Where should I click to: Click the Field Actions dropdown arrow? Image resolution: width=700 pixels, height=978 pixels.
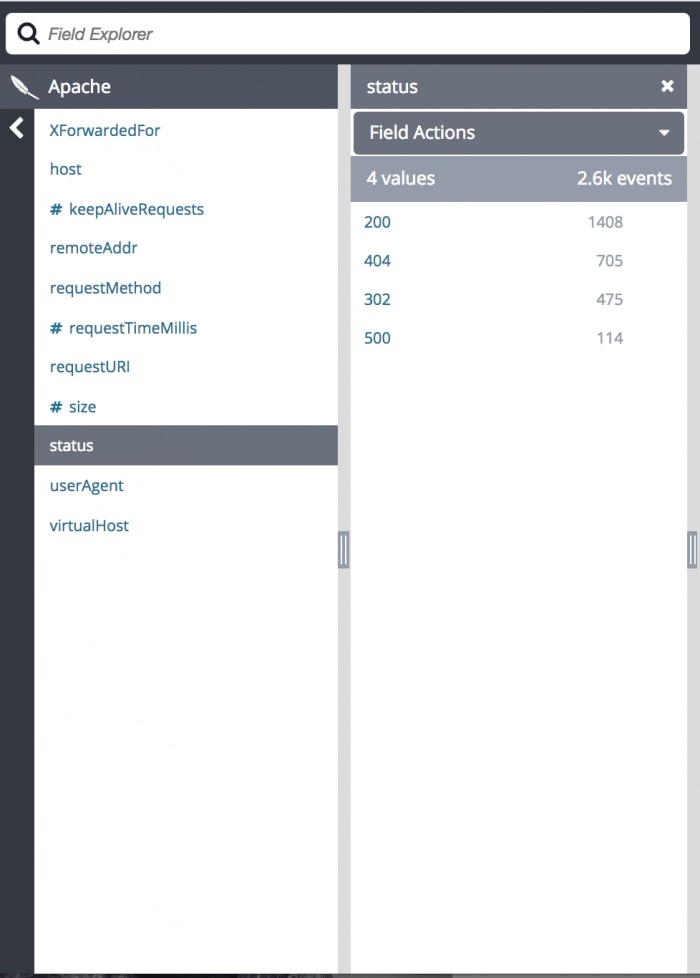664,133
